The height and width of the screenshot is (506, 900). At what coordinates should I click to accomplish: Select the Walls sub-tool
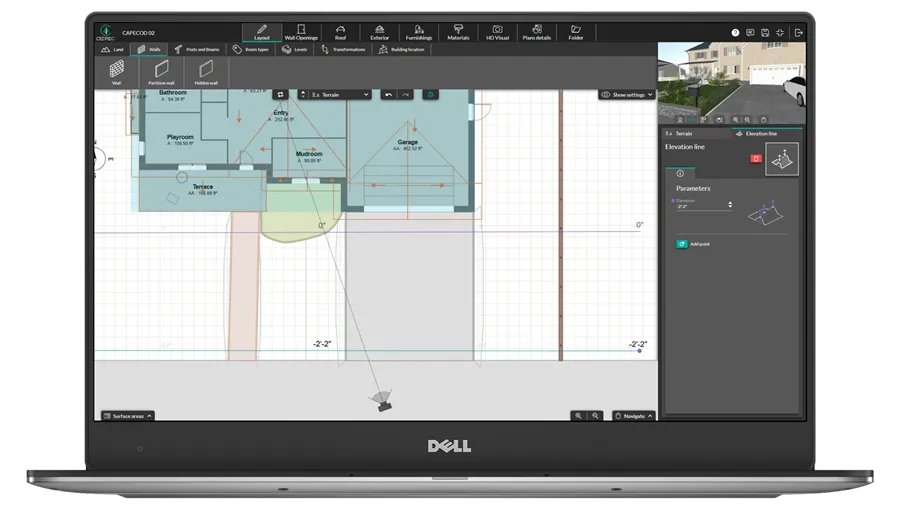[149, 49]
